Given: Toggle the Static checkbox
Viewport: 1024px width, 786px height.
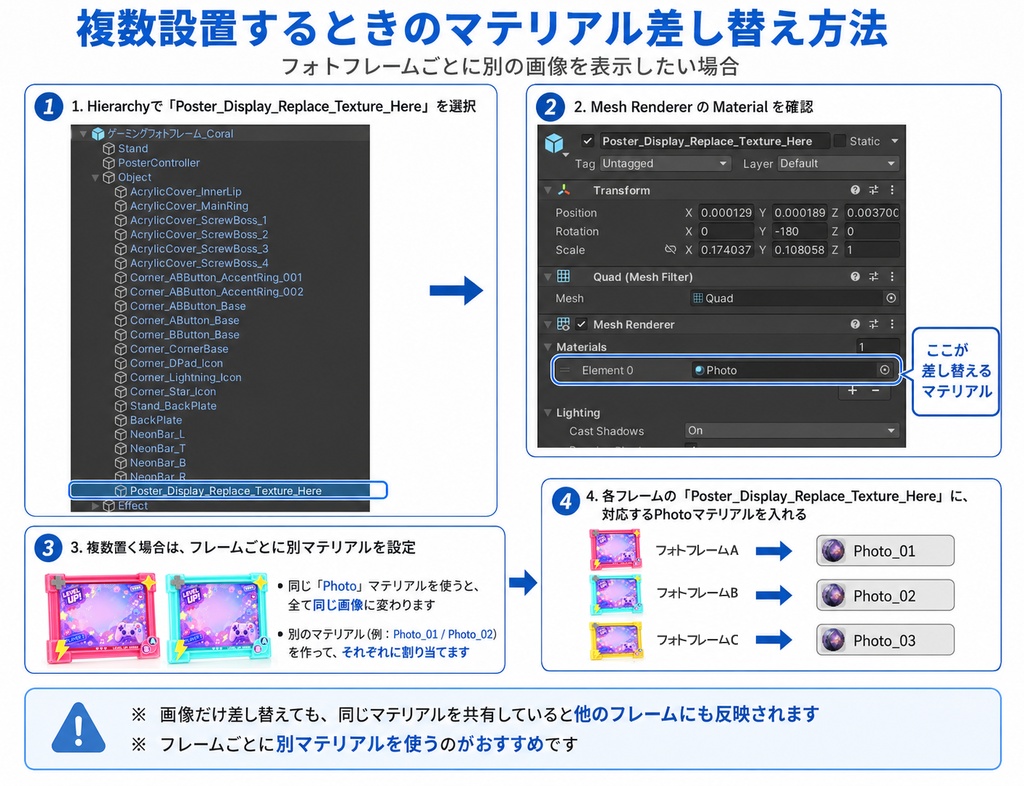Looking at the screenshot, I should click(x=840, y=140).
